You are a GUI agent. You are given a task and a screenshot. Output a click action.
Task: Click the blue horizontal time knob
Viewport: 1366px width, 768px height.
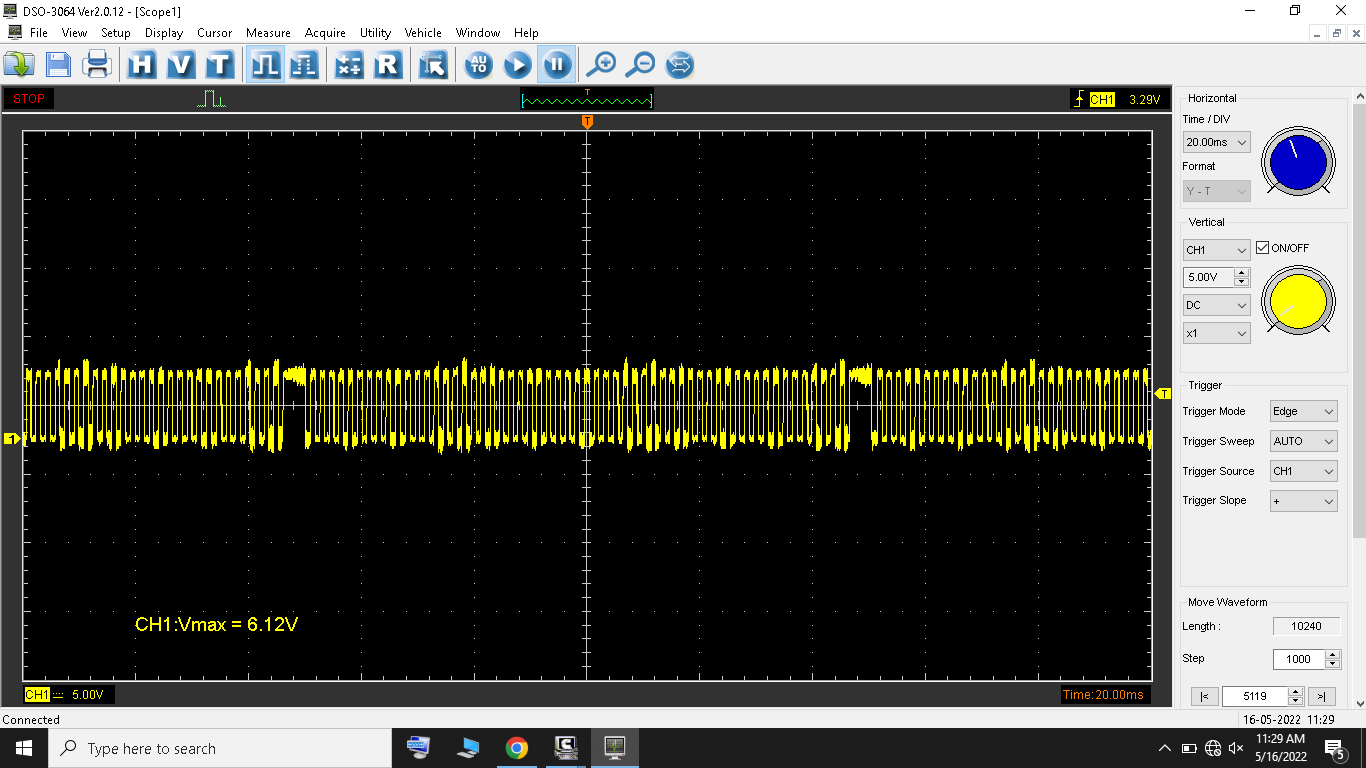coord(1297,162)
